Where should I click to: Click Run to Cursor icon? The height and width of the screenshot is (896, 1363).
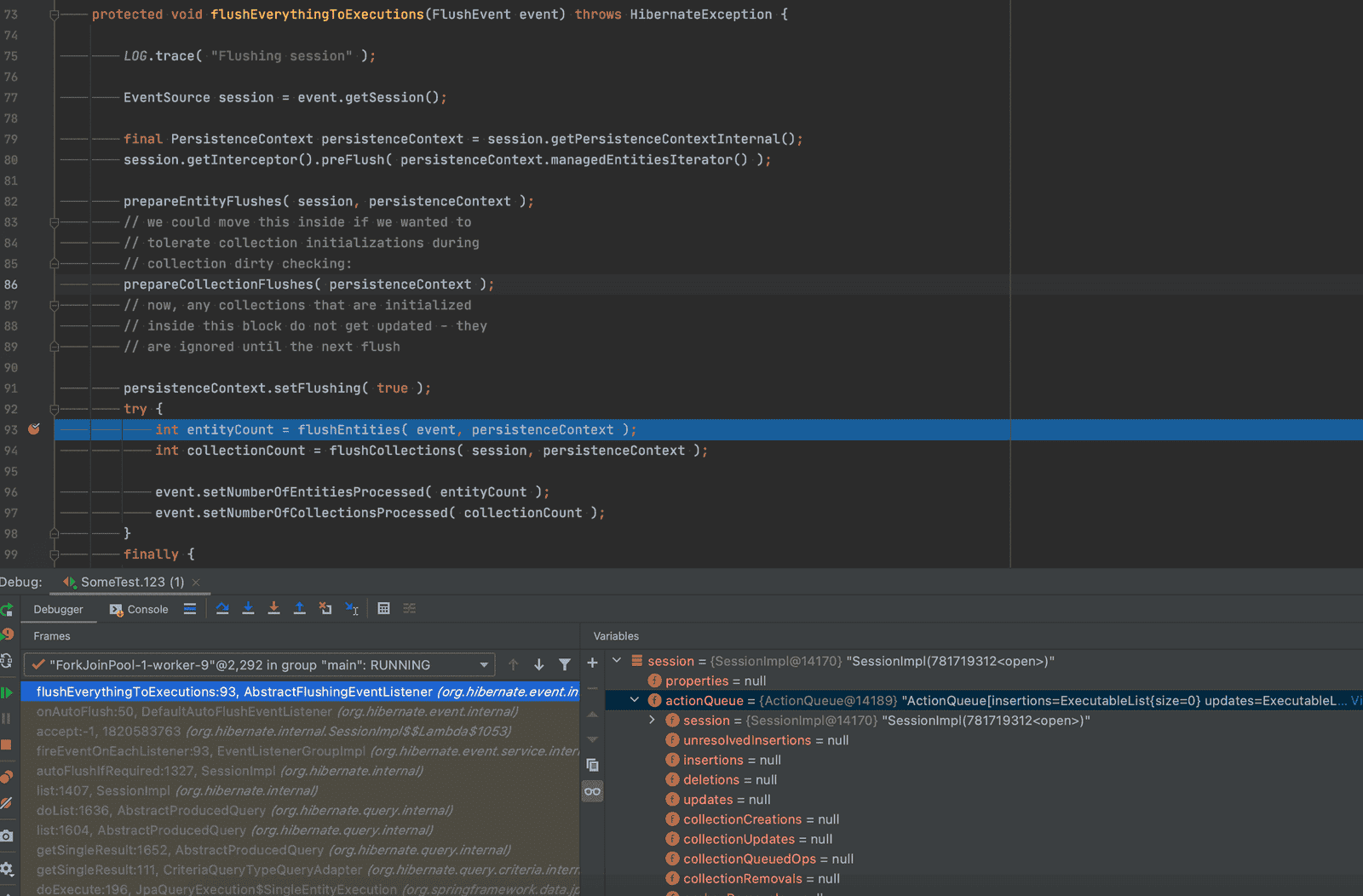[352, 608]
